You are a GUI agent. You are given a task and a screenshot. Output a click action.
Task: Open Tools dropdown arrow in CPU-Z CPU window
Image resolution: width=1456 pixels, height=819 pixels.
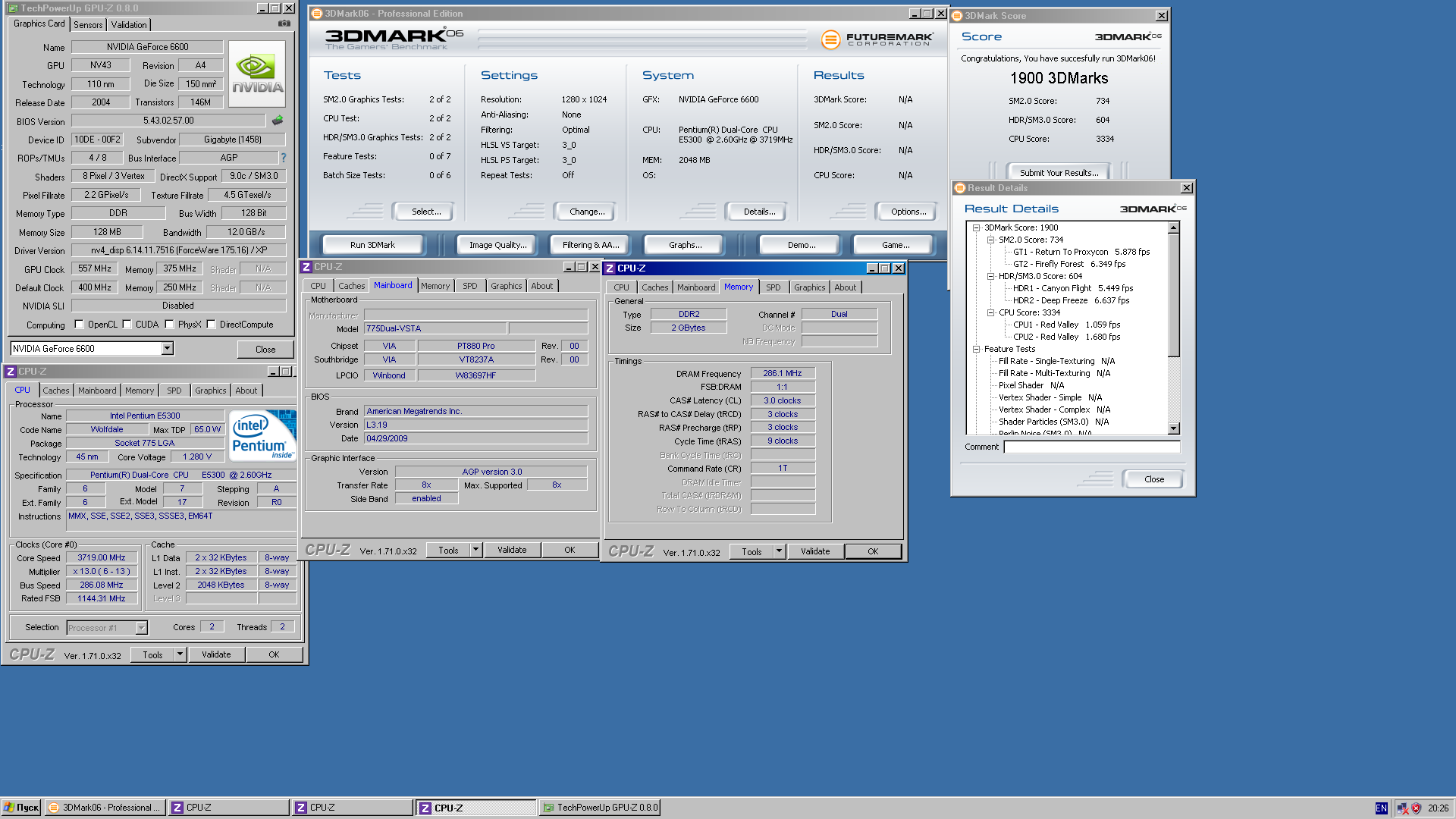click(x=180, y=654)
